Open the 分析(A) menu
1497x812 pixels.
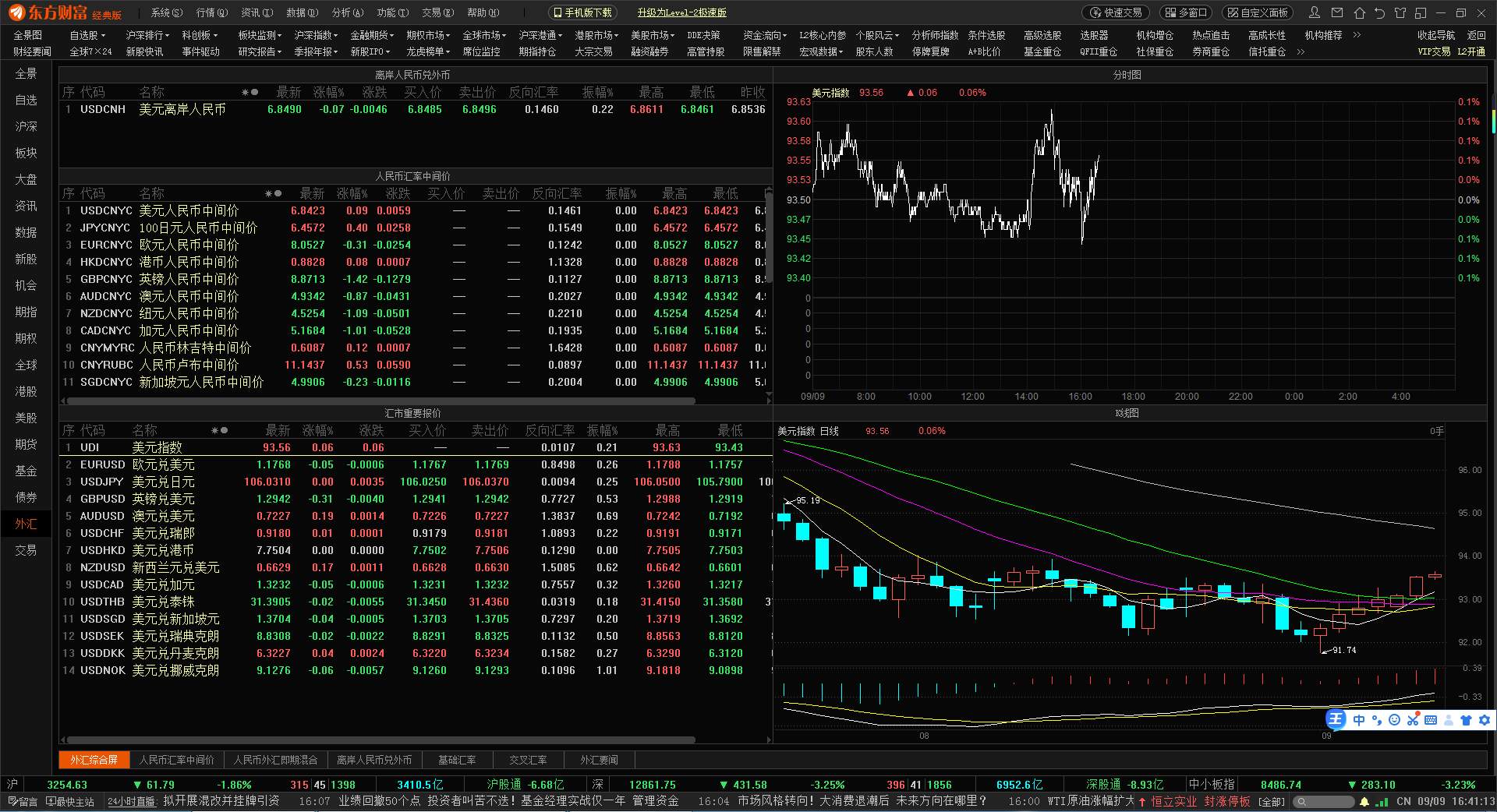click(x=348, y=12)
